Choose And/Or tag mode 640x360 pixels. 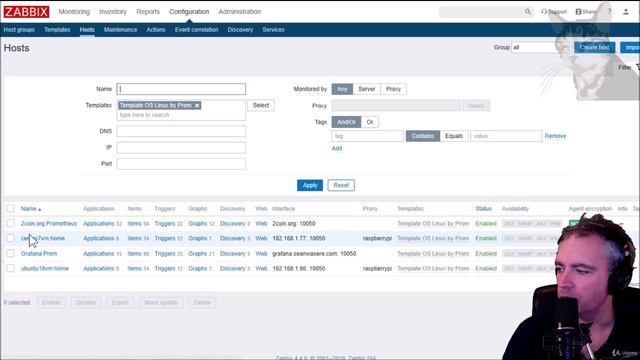pyautogui.click(x=346, y=122)
